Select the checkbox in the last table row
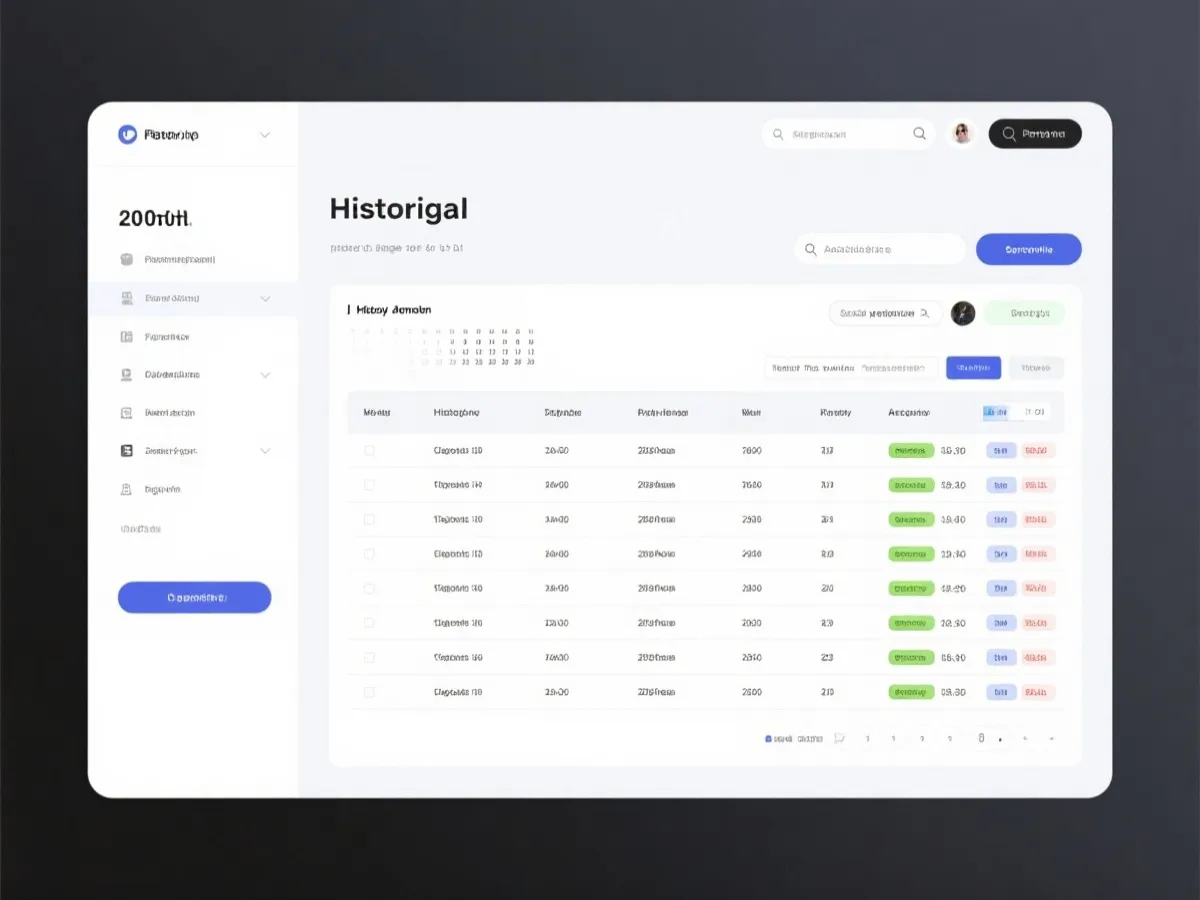Image resolution: width=1200 pixels, height=900 pixels. (369, 692)
